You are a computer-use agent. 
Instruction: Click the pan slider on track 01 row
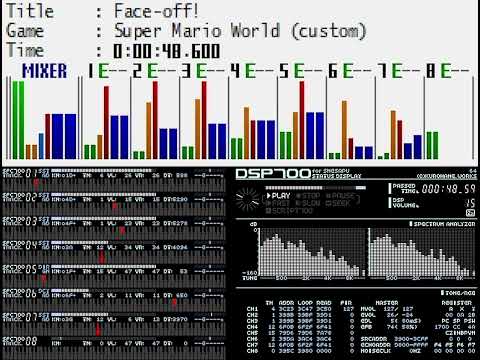[x=209, y=175]
